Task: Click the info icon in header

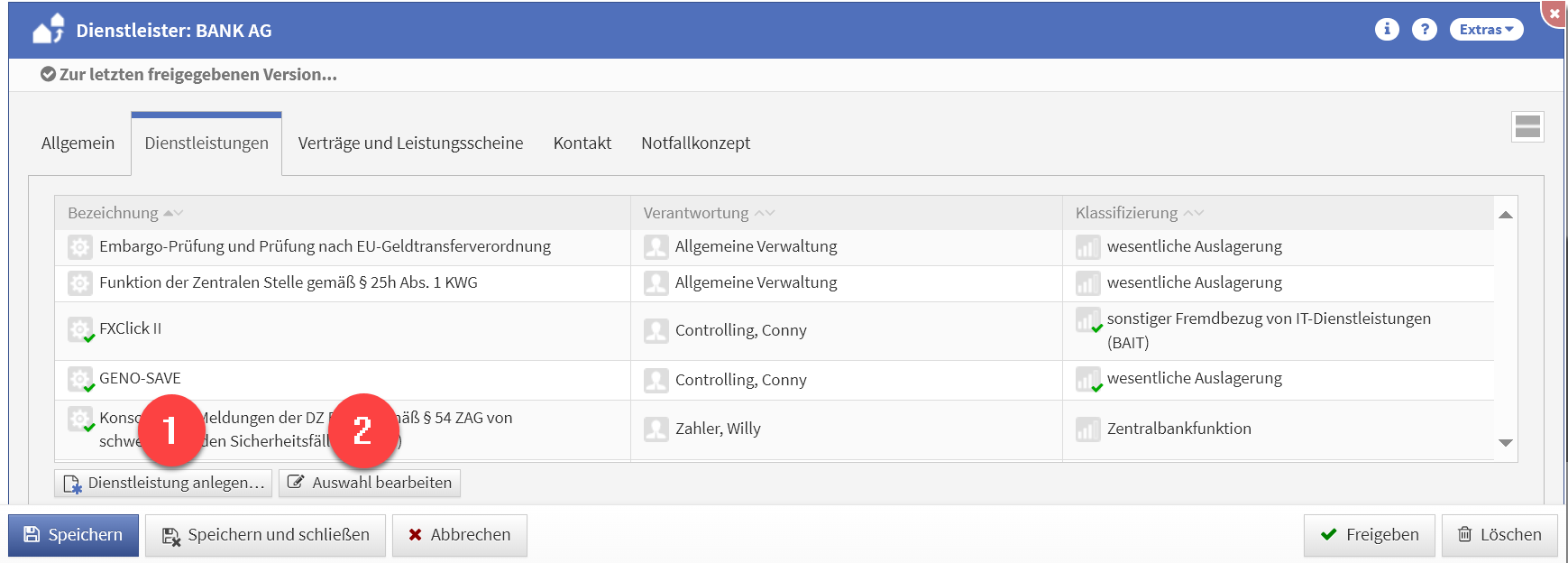Action: pyautogui.click(x=1387, y=30)
